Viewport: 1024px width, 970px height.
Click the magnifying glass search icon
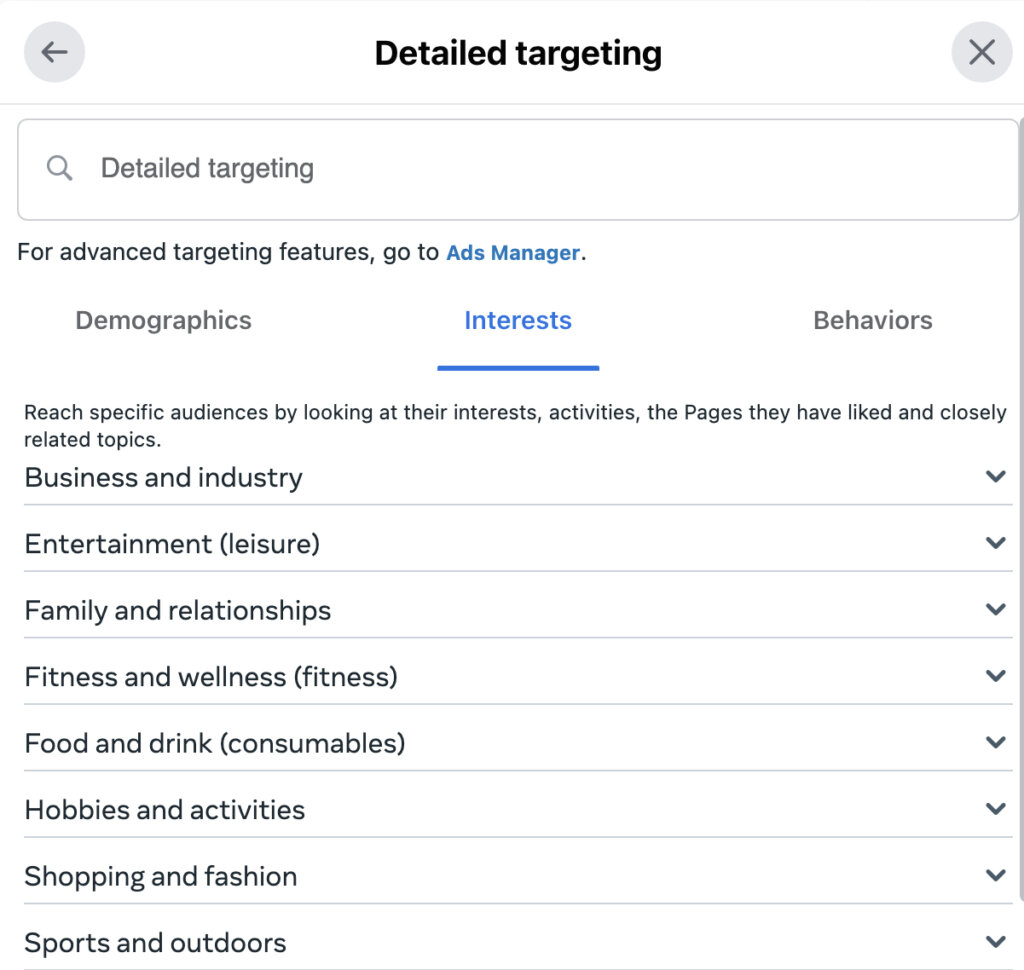click(x=58, y=167)
